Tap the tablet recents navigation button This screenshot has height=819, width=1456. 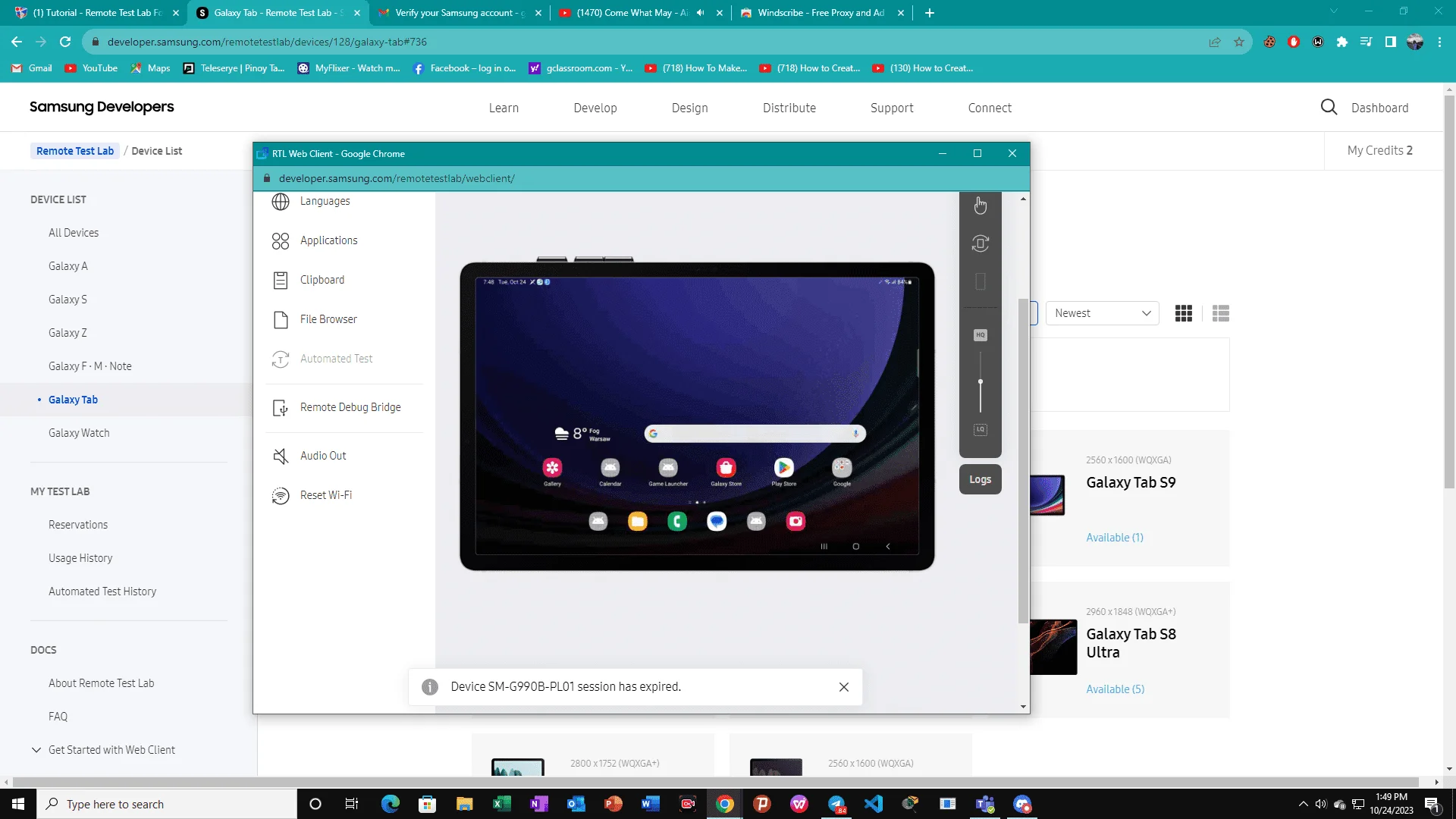(824, 546)
